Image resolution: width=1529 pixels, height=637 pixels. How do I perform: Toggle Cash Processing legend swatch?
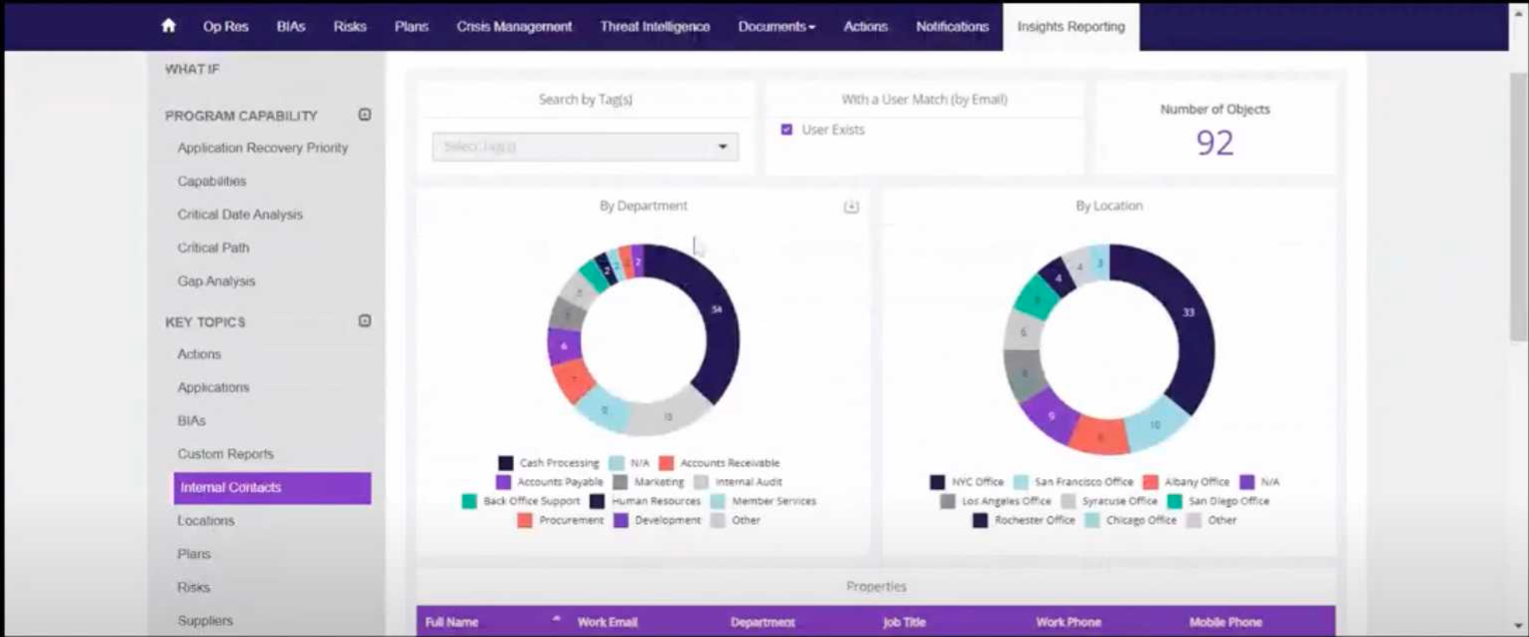(x=506, y=463)
